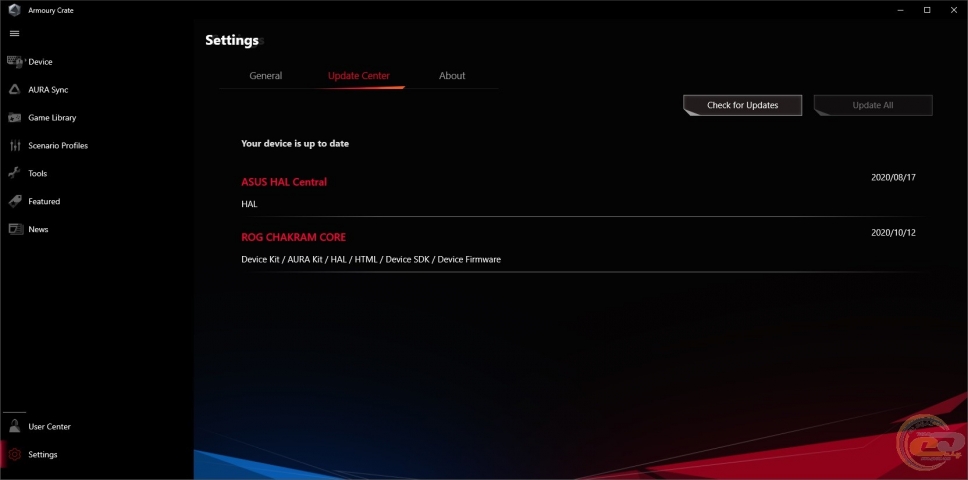968x480 pixels.
Task: Open the Settings gear icon
Action: click(x=15, y=455)
